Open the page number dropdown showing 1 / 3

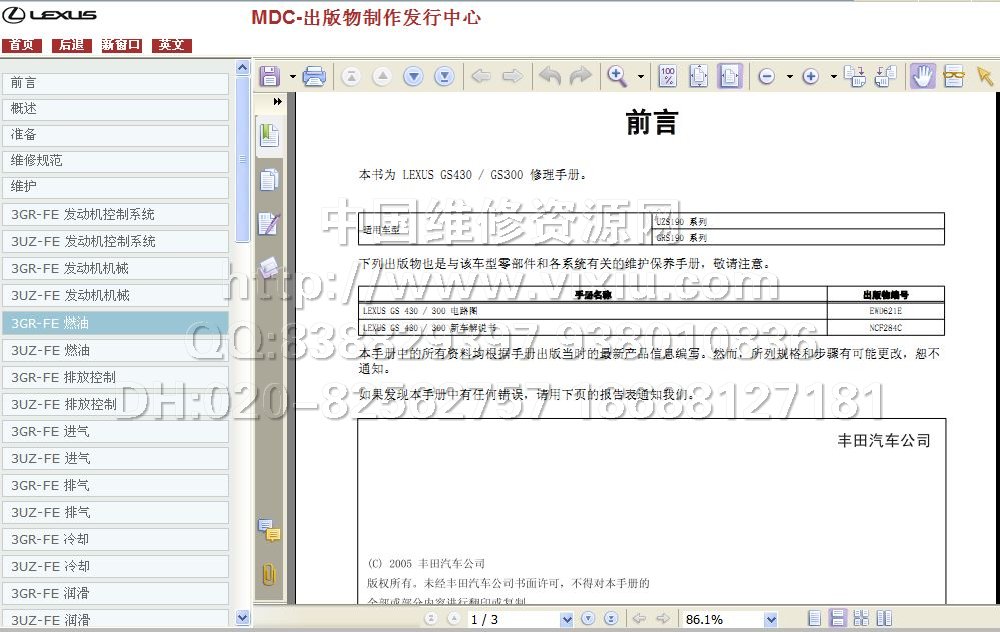coord(567,619)
